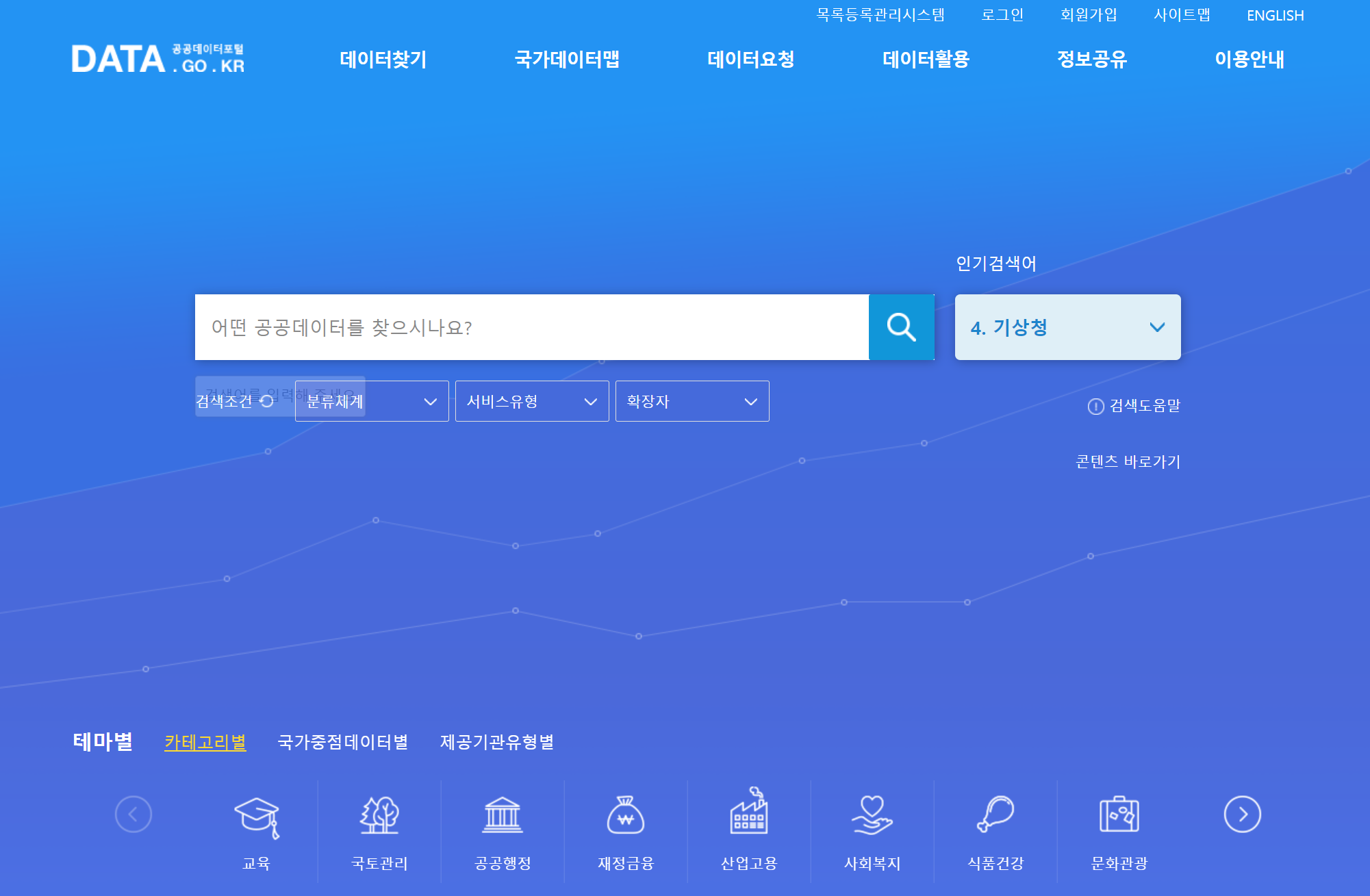Expand the 인기검색어 기상청 dropdown
Viewport: 1370px width, 896px height.
(x=1067, y=327)
